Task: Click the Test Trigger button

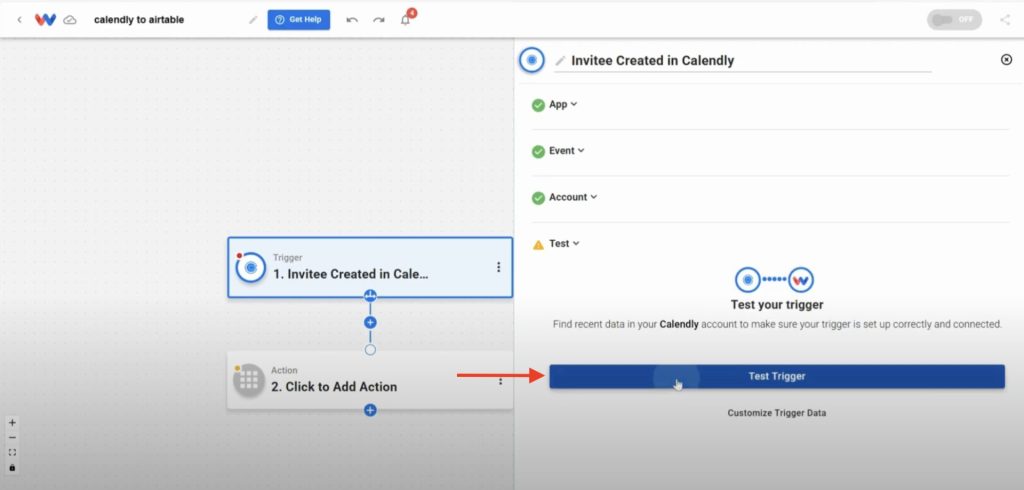Action: (776, 376)
